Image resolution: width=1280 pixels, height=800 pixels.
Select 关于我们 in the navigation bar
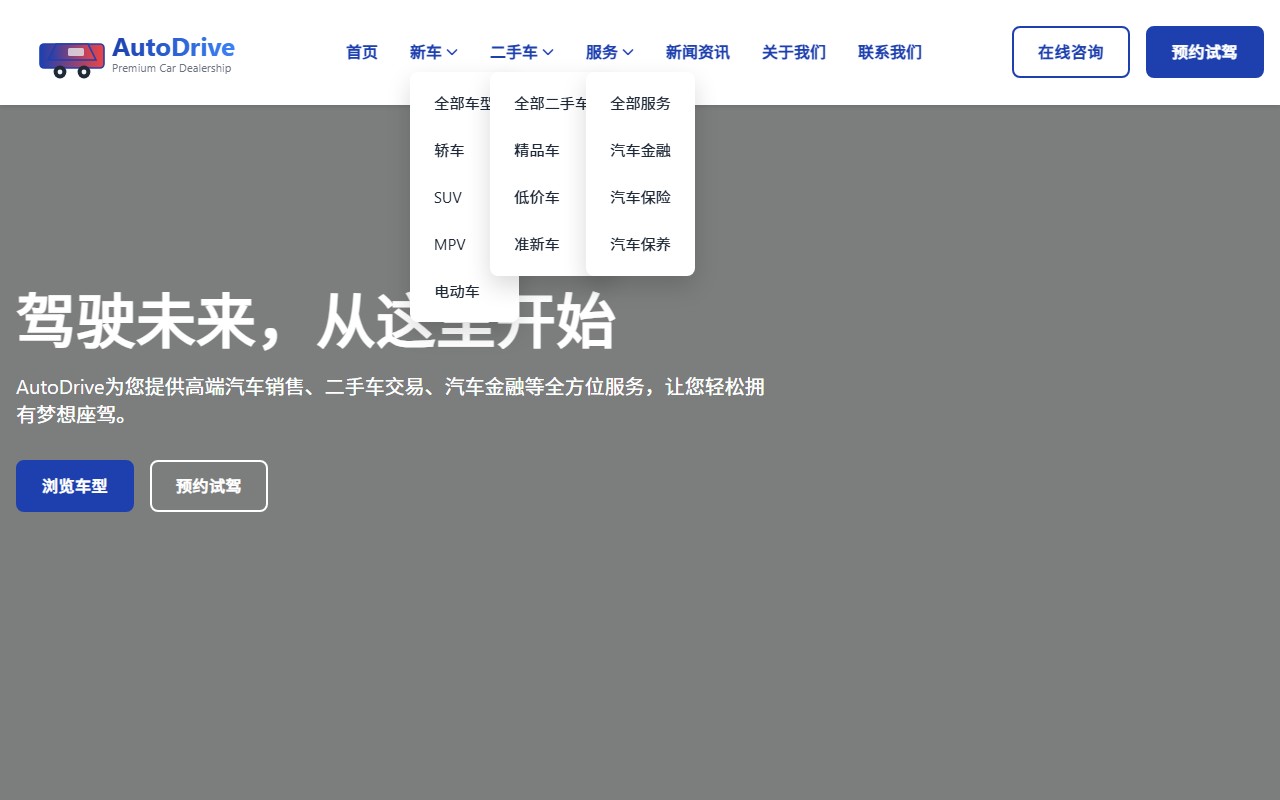click(793, 52)
